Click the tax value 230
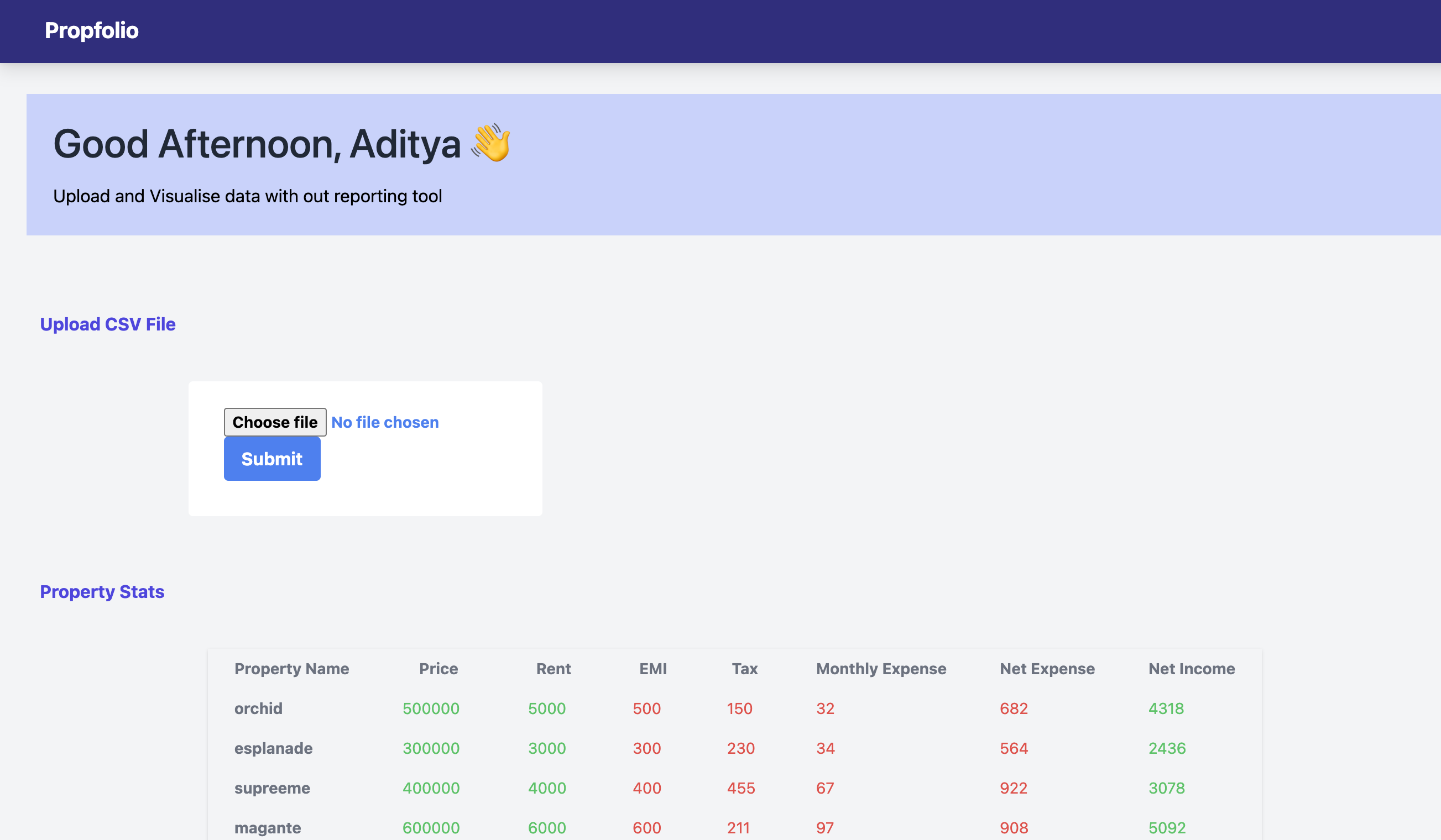The width and height of the screenshot is (1441, 840). pos(741,749)
